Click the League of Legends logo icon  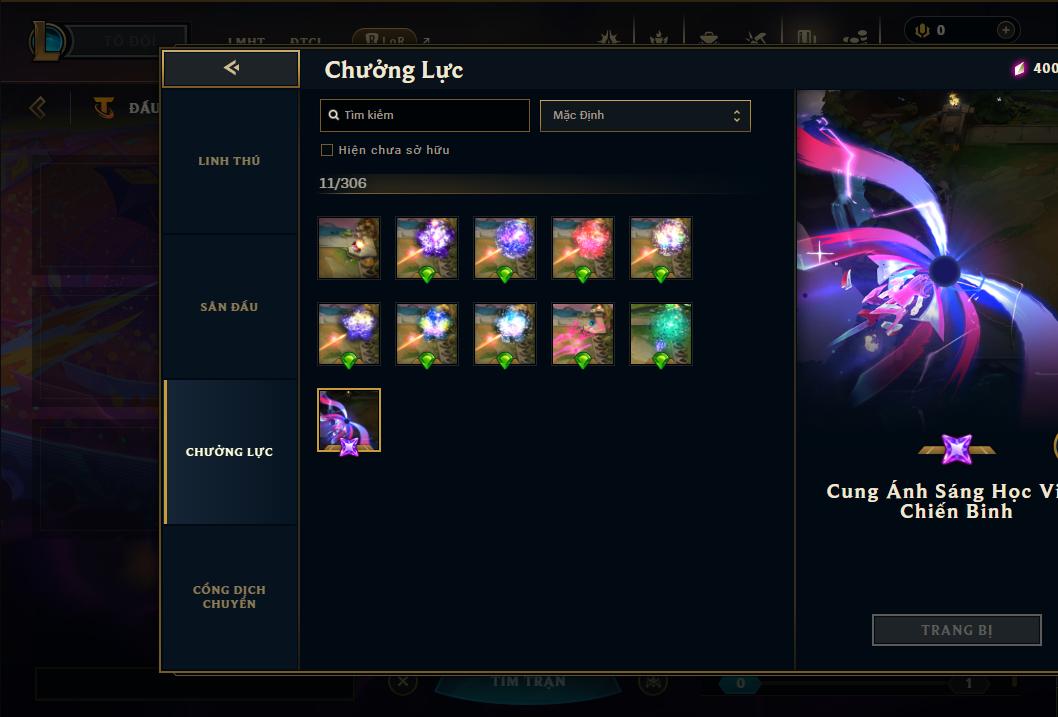coord(47,40)
